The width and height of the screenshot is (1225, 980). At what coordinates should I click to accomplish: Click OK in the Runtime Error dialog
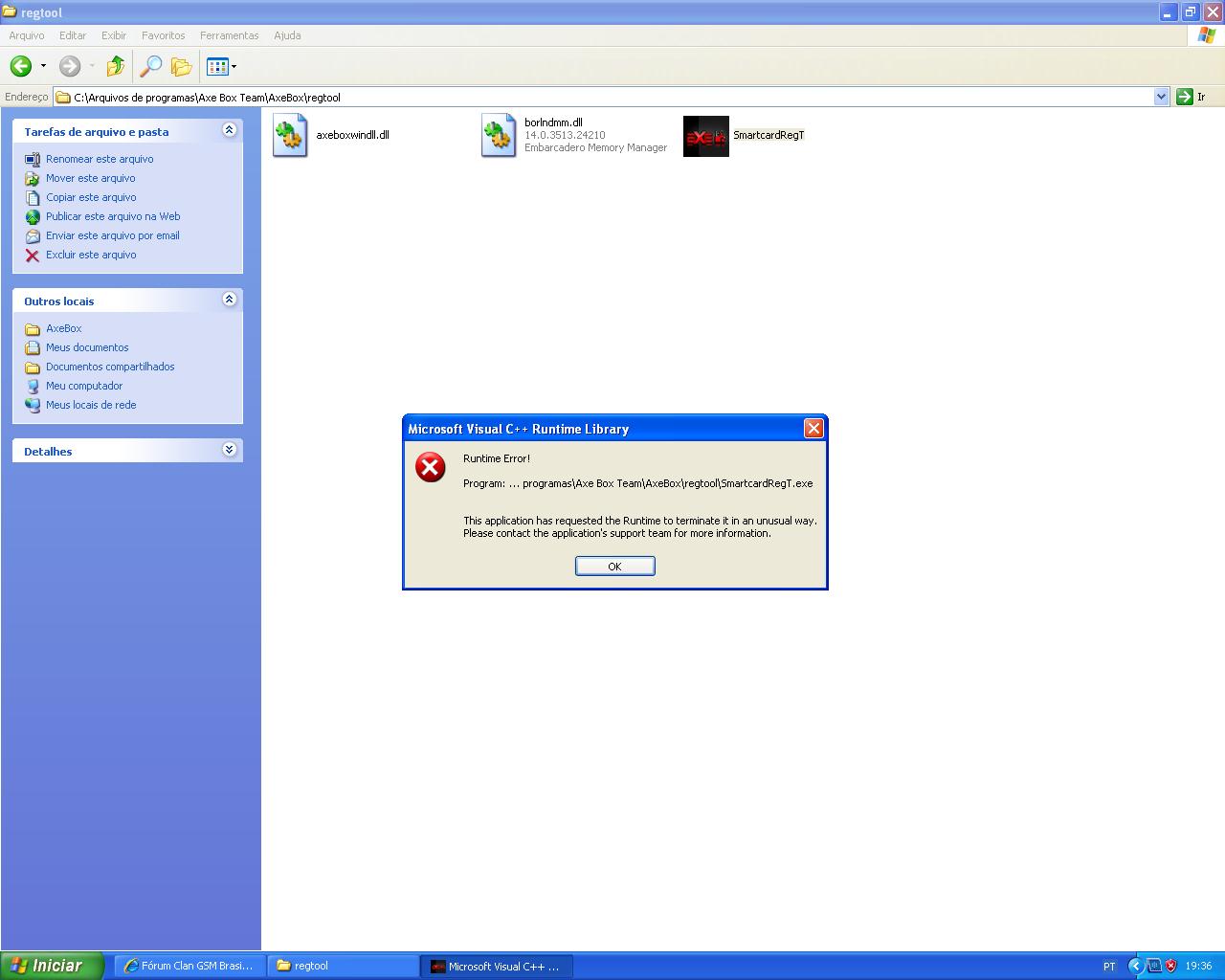pyautogui.click(x=614, y=567)
